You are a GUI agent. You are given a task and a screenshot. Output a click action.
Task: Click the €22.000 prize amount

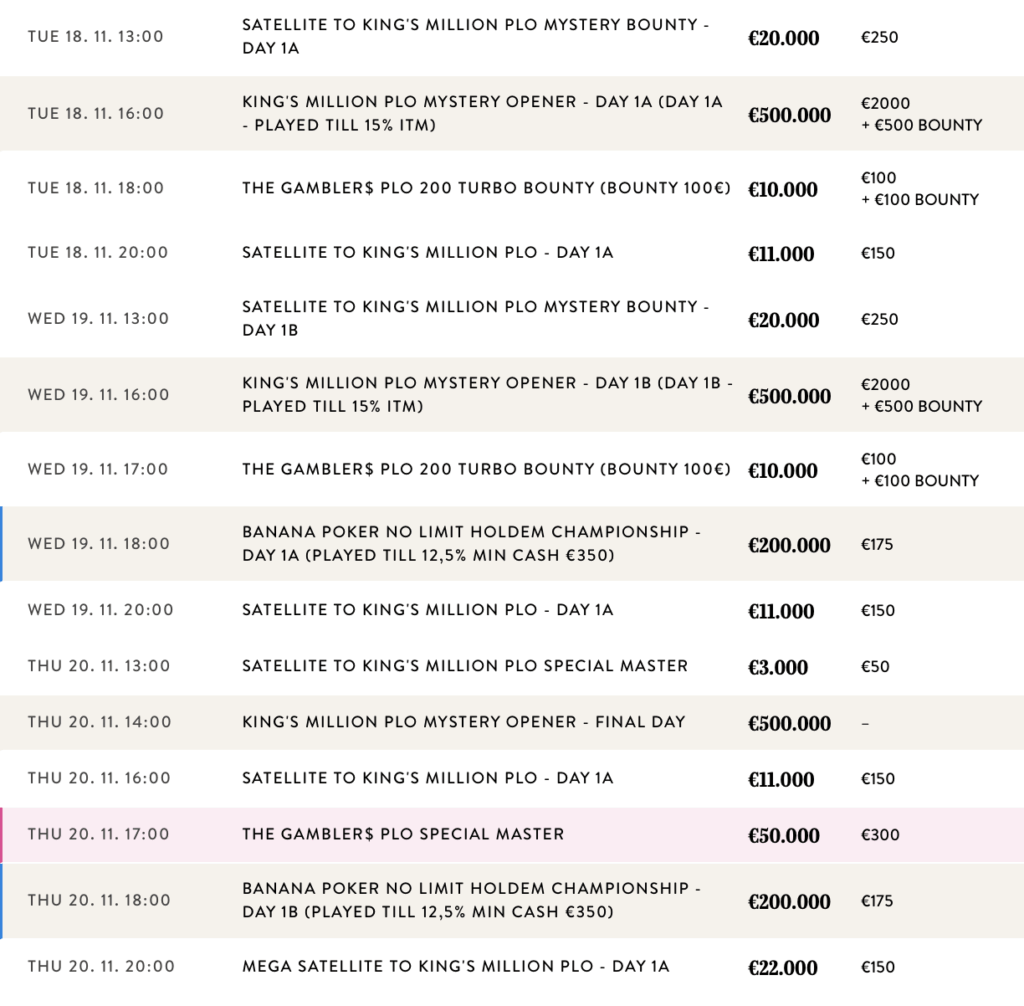(782, 967)
